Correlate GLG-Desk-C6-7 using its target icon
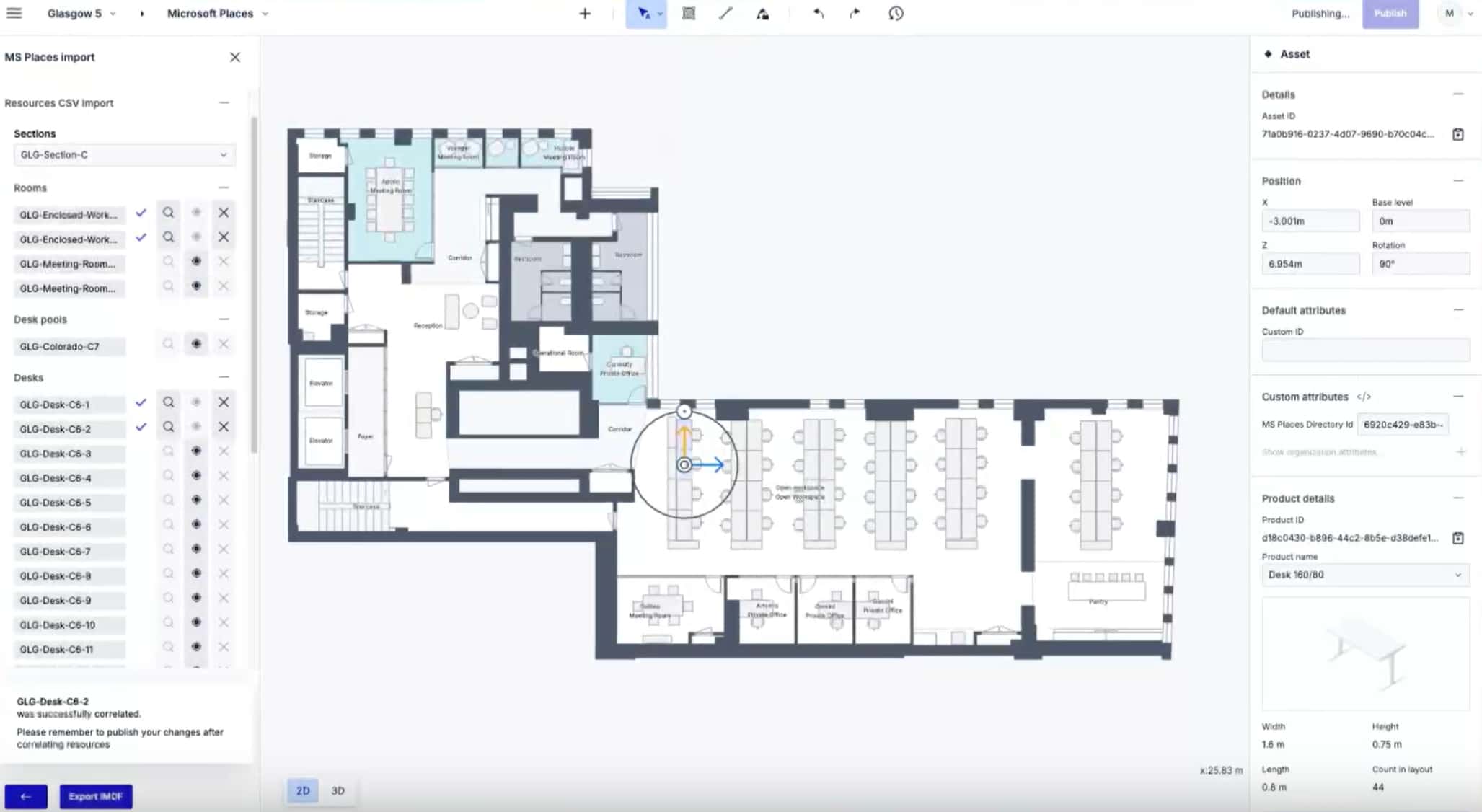Screen dimensions: 1482x812 coord(196,550)
